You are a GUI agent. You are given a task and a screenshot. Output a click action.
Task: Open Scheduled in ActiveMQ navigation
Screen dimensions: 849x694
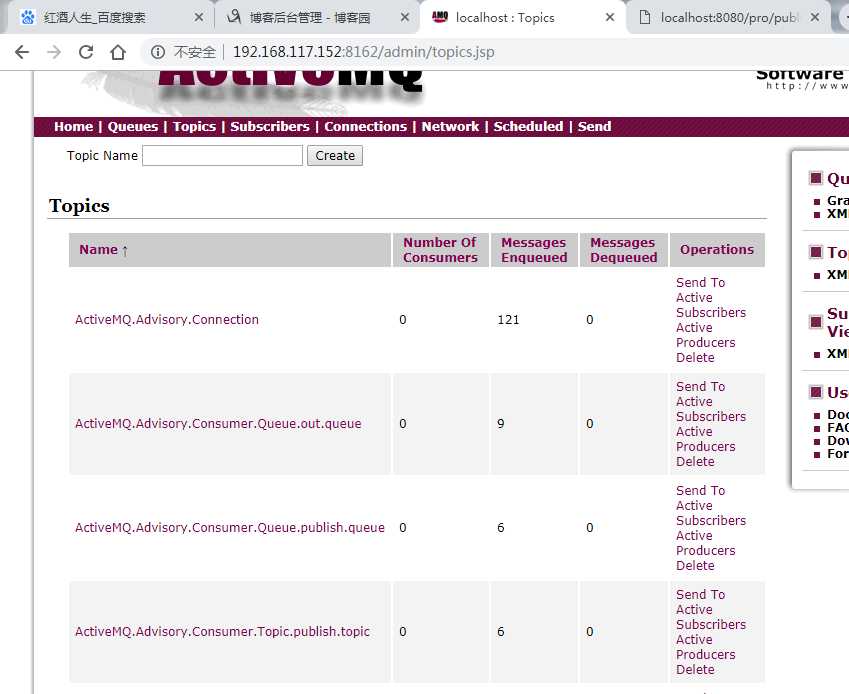(x=528, y=127)
